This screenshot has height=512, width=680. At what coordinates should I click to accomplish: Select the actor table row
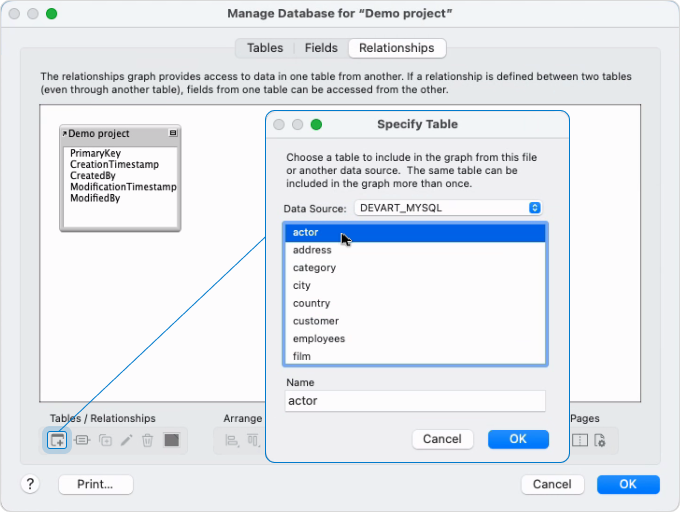click(x=415, y=232)
